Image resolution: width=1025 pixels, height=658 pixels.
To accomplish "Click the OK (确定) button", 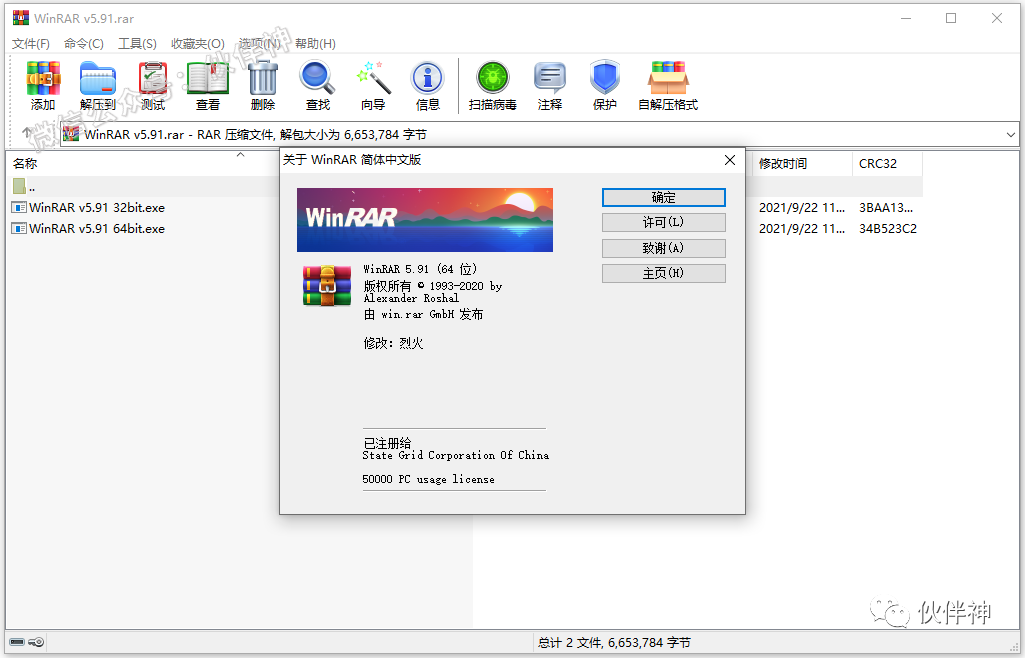I will coord(664,197).
